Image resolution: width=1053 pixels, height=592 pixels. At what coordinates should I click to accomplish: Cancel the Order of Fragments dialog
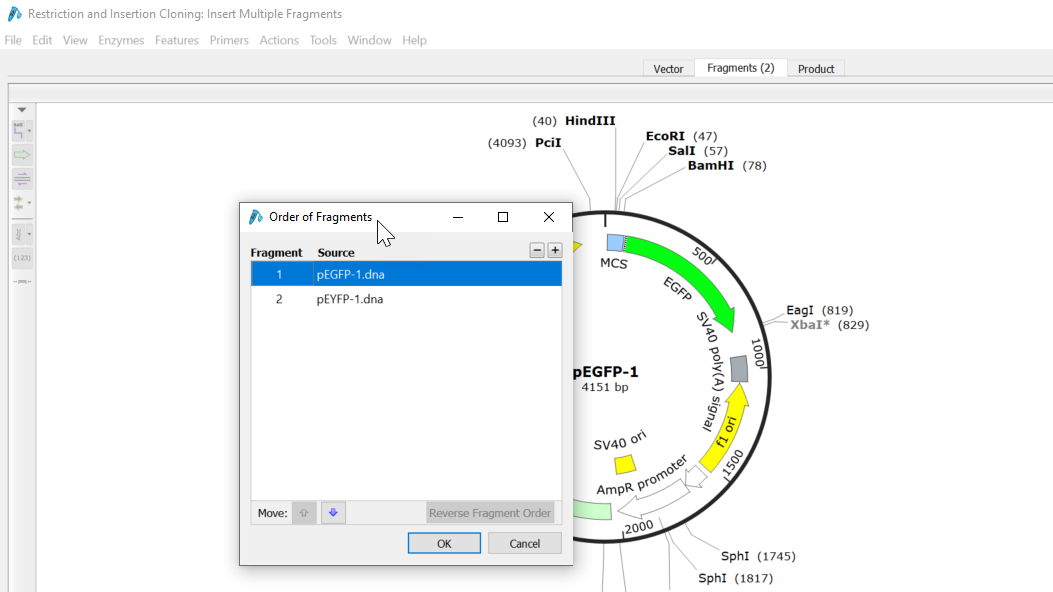524,544
